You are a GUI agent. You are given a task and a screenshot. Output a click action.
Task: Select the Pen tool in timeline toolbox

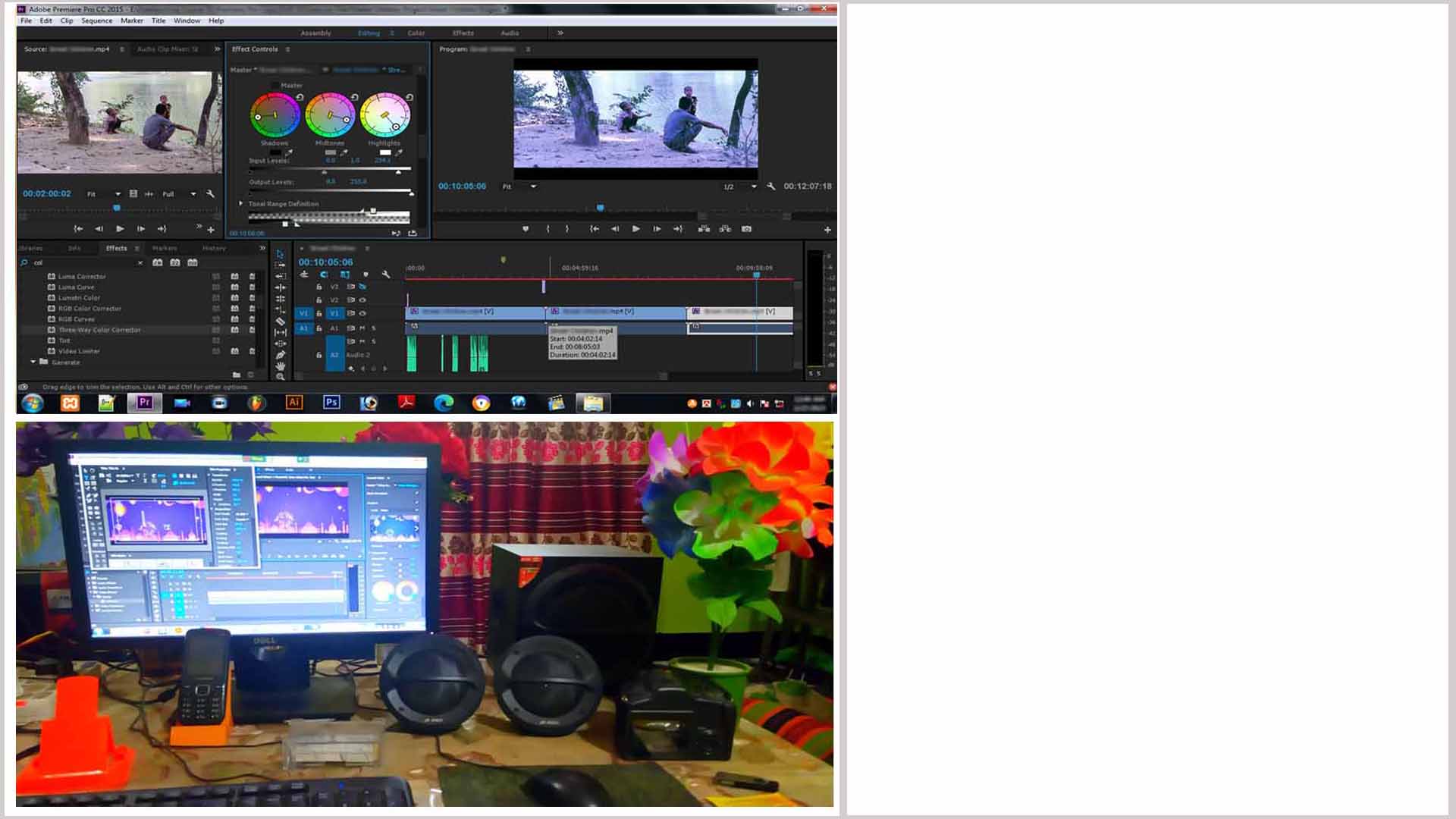coord(281,355)
